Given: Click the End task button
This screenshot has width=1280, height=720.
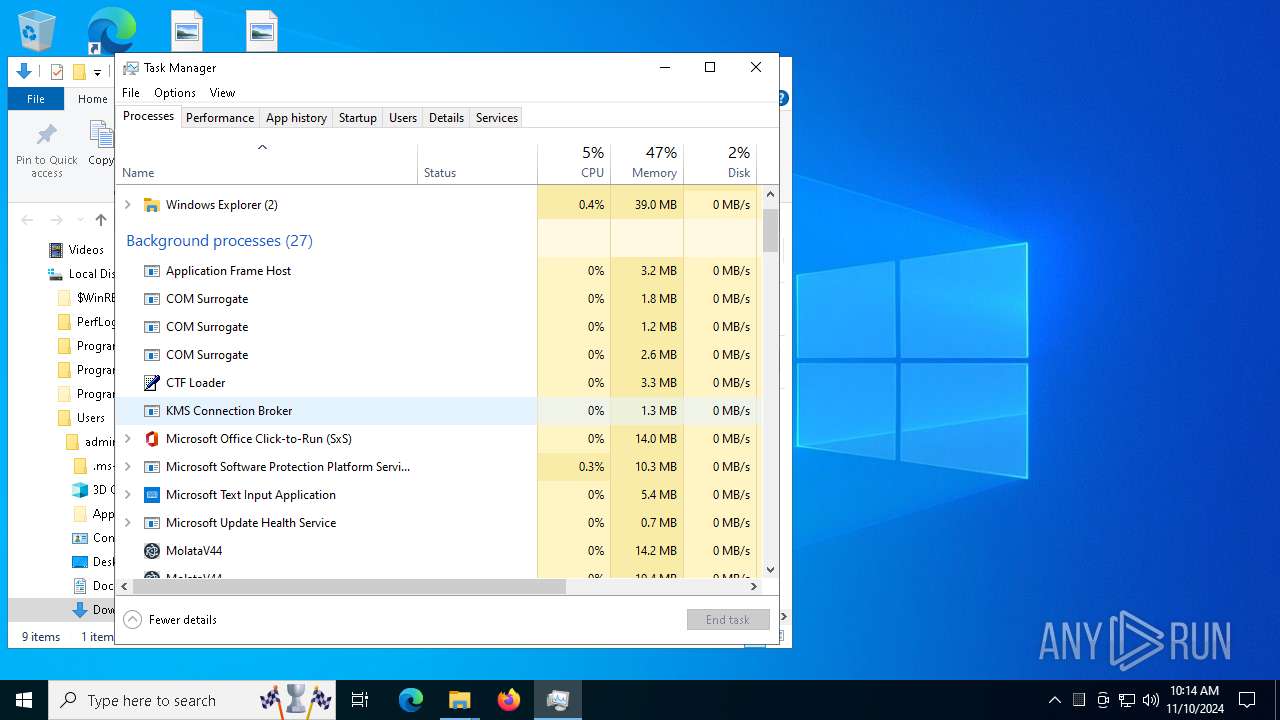Looking at the screenshot, I should [728, 620].
